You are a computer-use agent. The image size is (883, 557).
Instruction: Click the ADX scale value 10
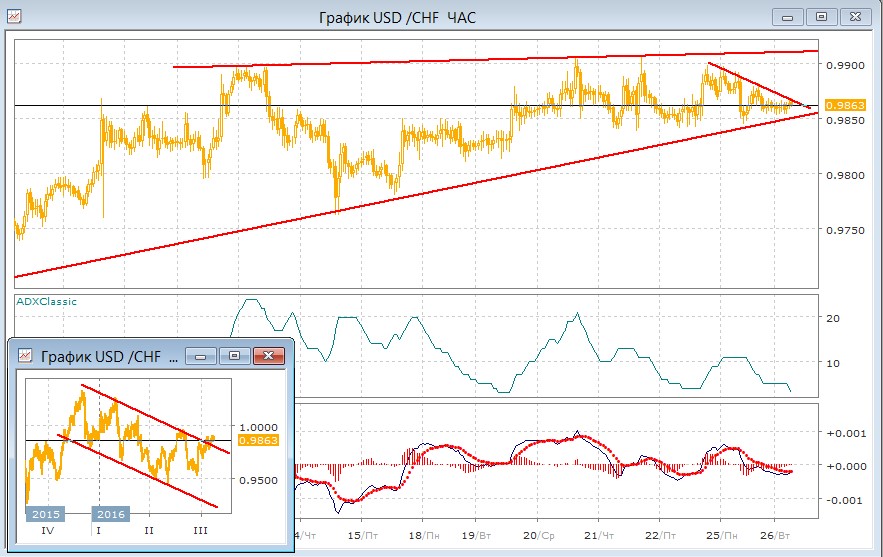[x=833, y=363]
